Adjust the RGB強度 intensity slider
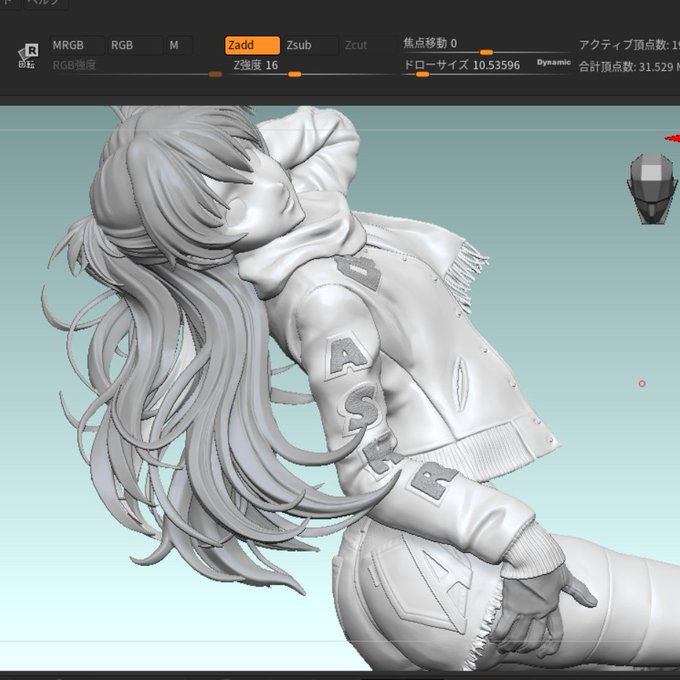 point(137,69)
